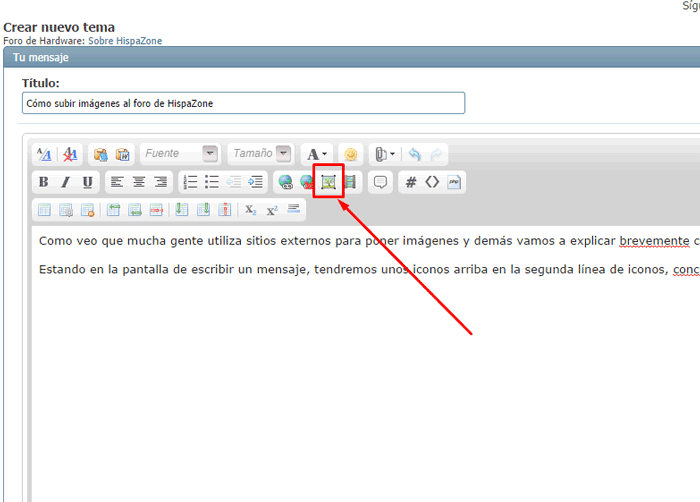Click the Insert Video icon
The image size is (700, 502).
[x=350, y=182]
